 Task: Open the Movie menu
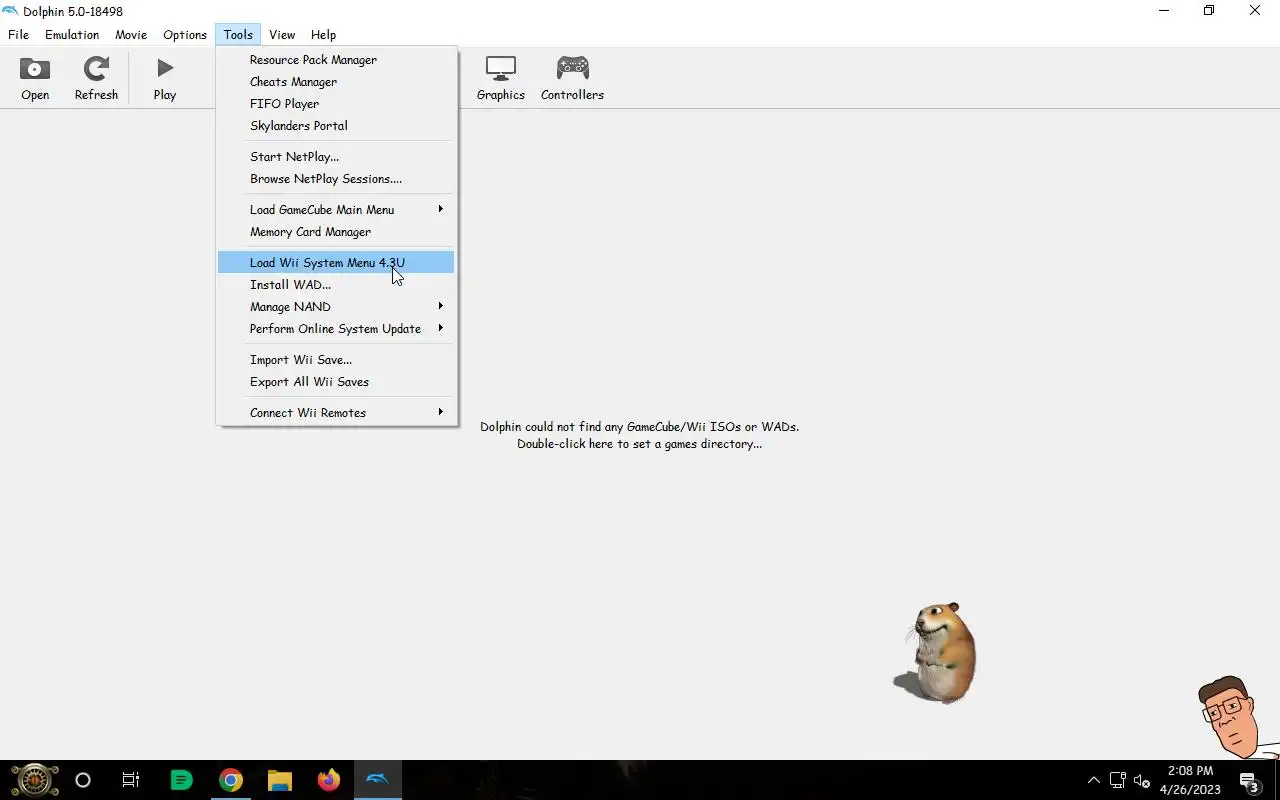tap(131, 34)
